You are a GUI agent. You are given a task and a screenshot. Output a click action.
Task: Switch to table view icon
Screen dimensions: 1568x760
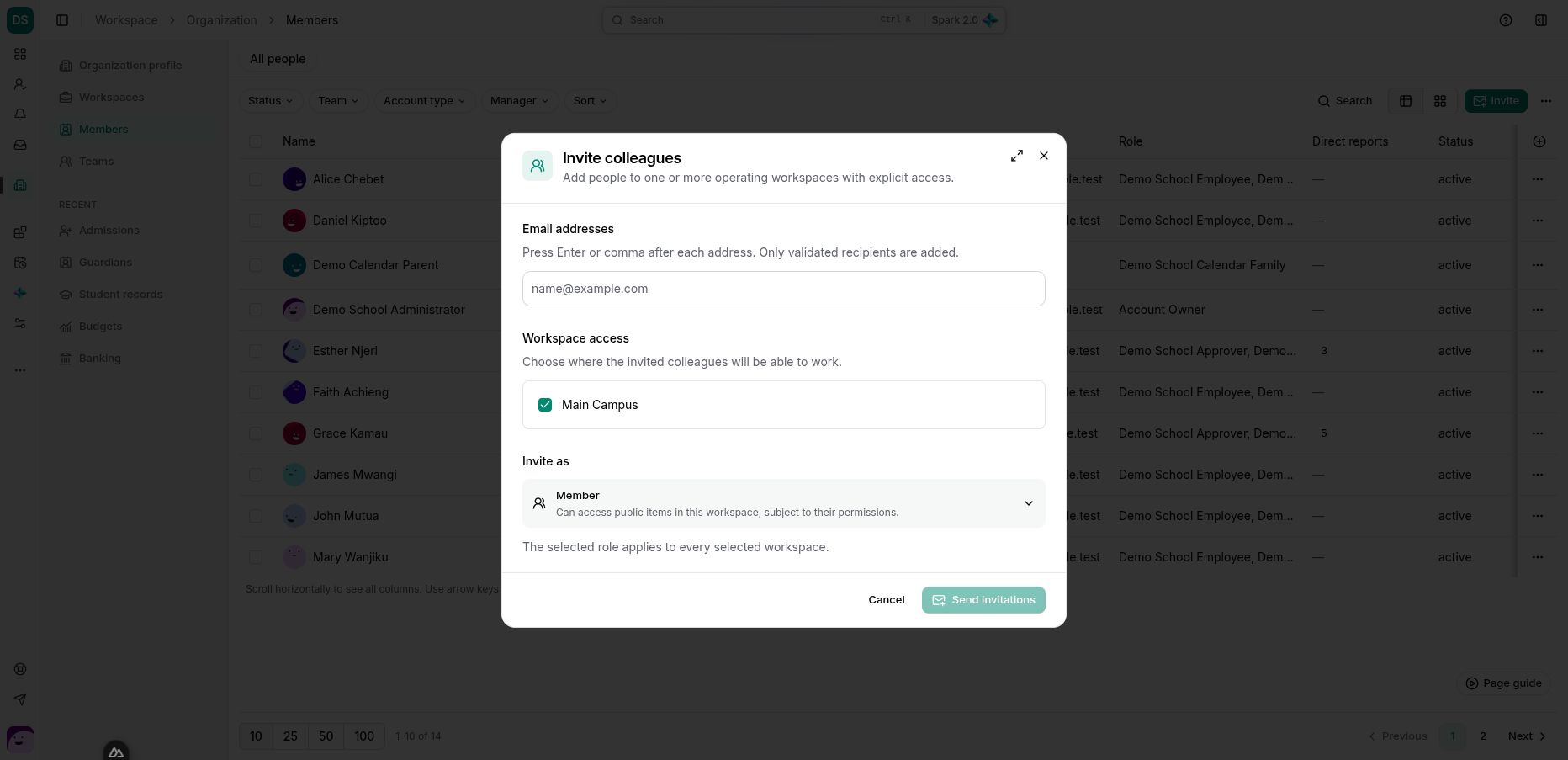click(x=1406, y=101)
